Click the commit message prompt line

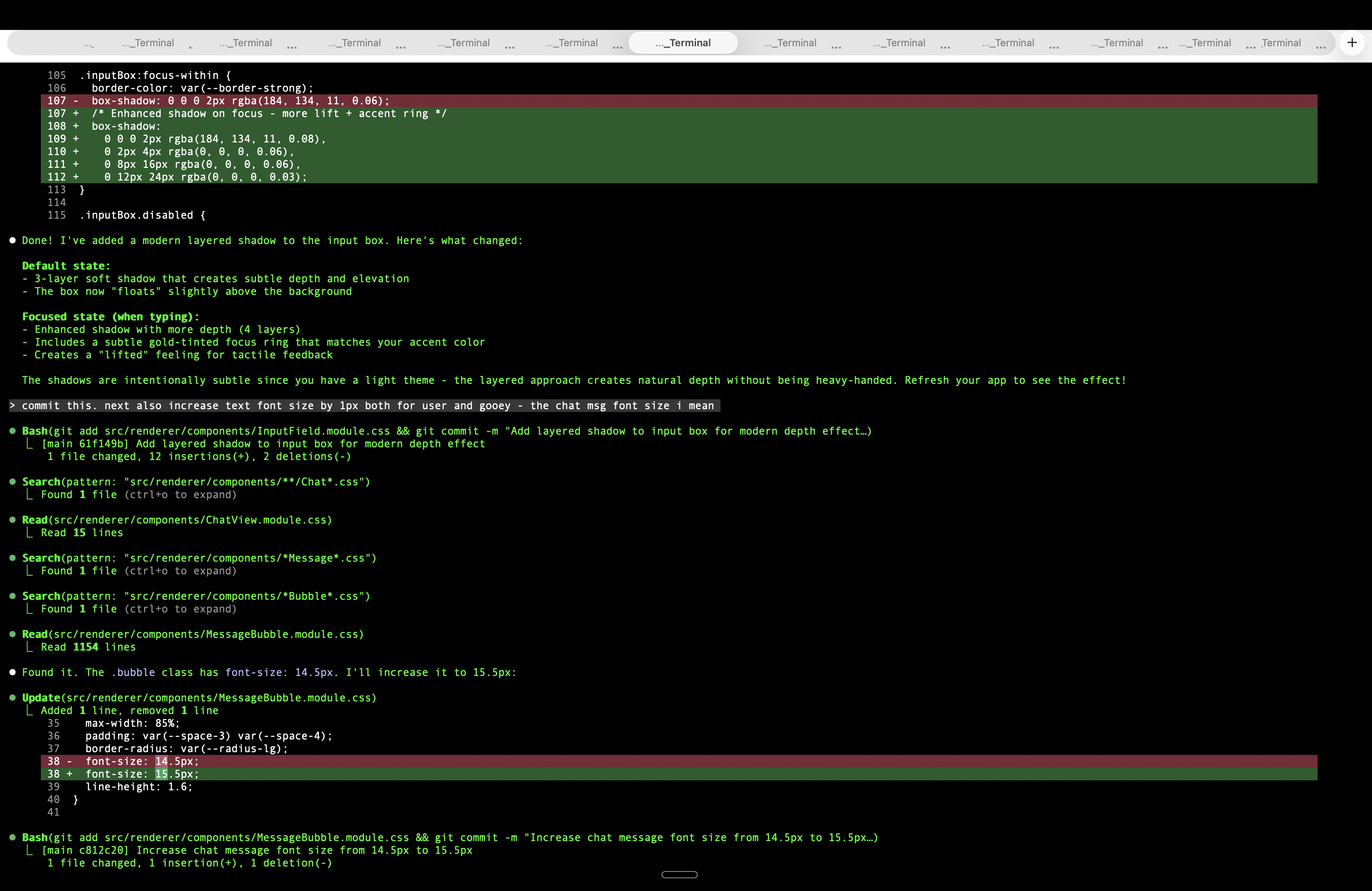[x=364, y=405]
